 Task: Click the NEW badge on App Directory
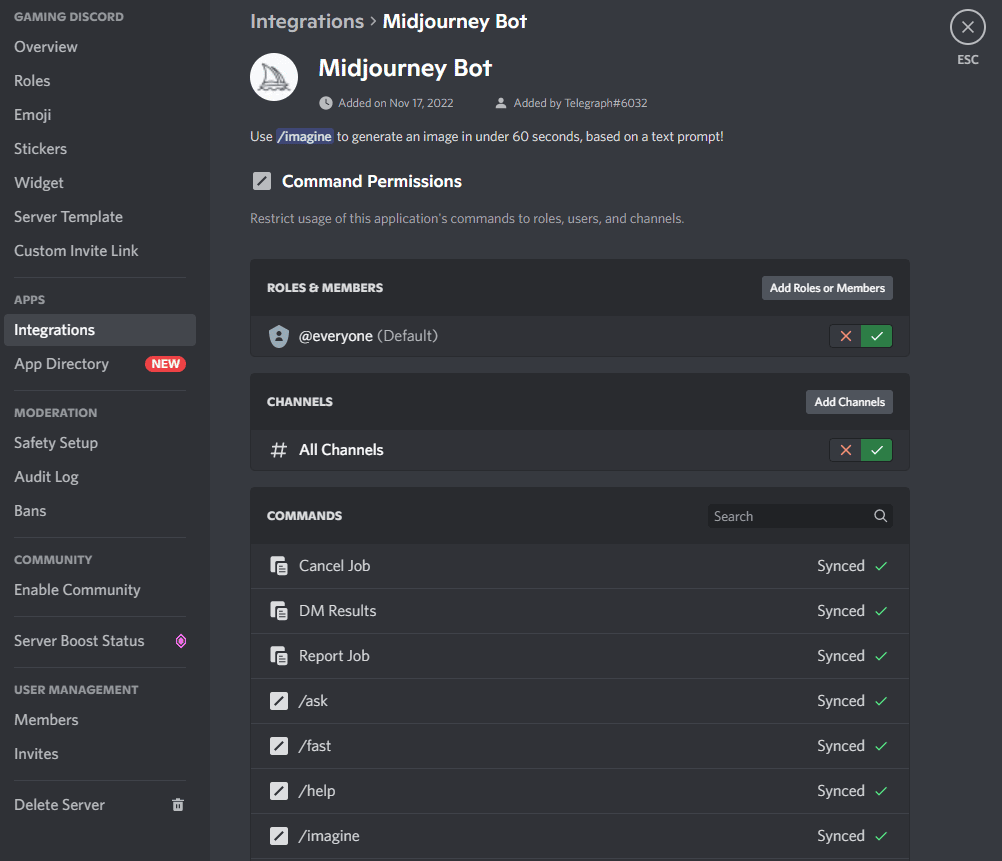pos(166,364)
